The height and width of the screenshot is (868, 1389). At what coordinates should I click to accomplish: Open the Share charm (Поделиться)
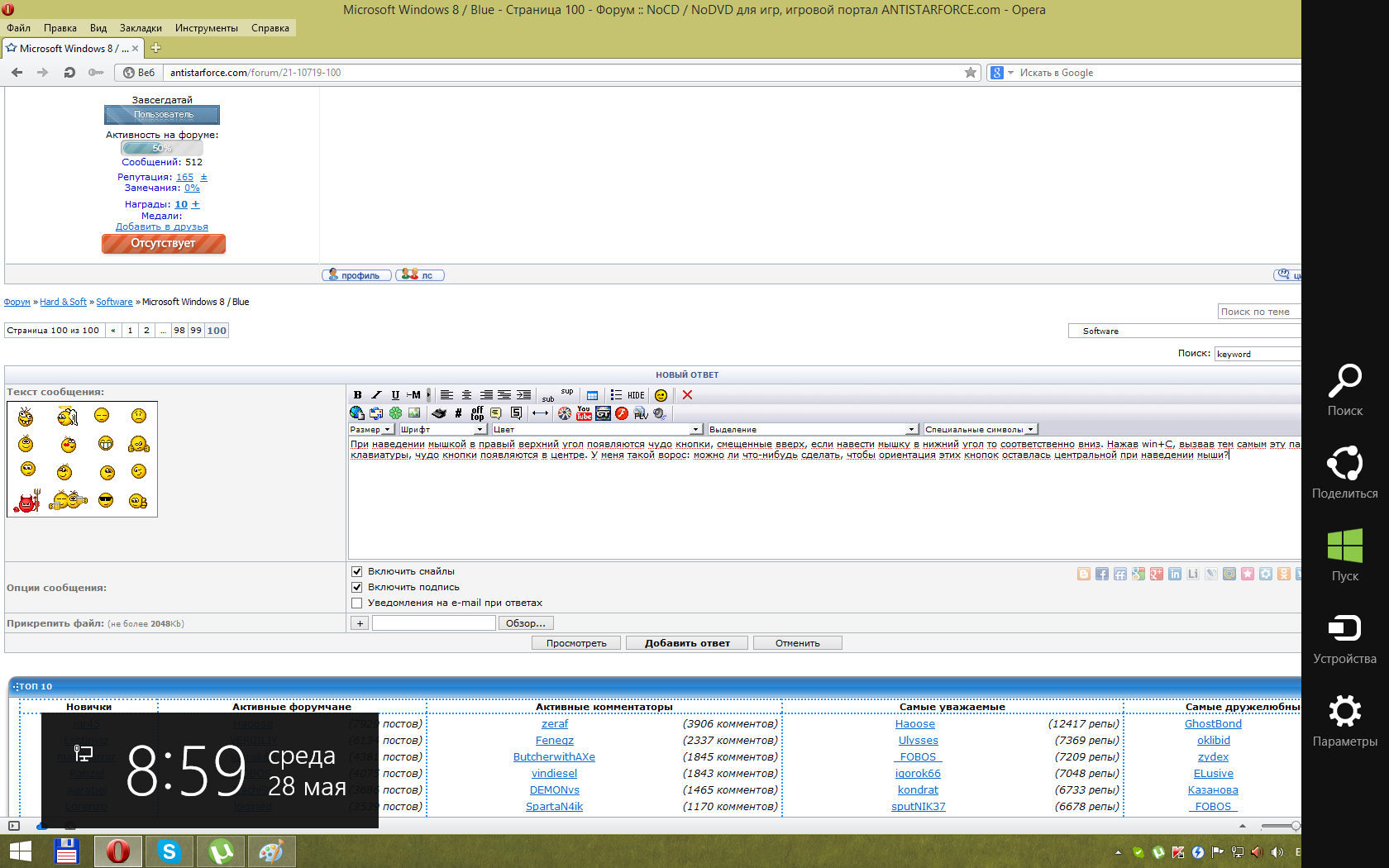click(1345, 472)
